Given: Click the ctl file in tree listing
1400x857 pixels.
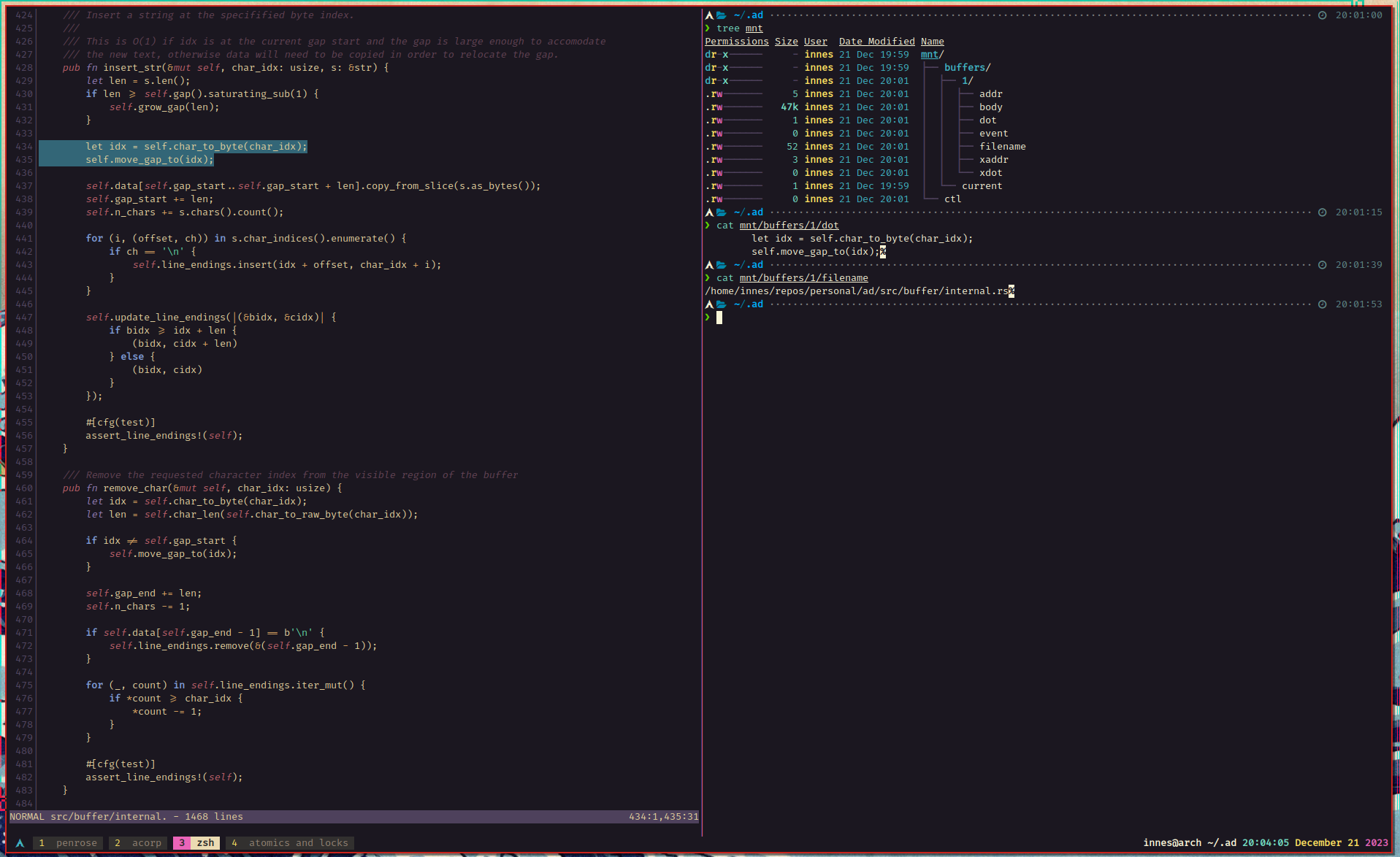Looking at the screenshot, I should [952, 199].
